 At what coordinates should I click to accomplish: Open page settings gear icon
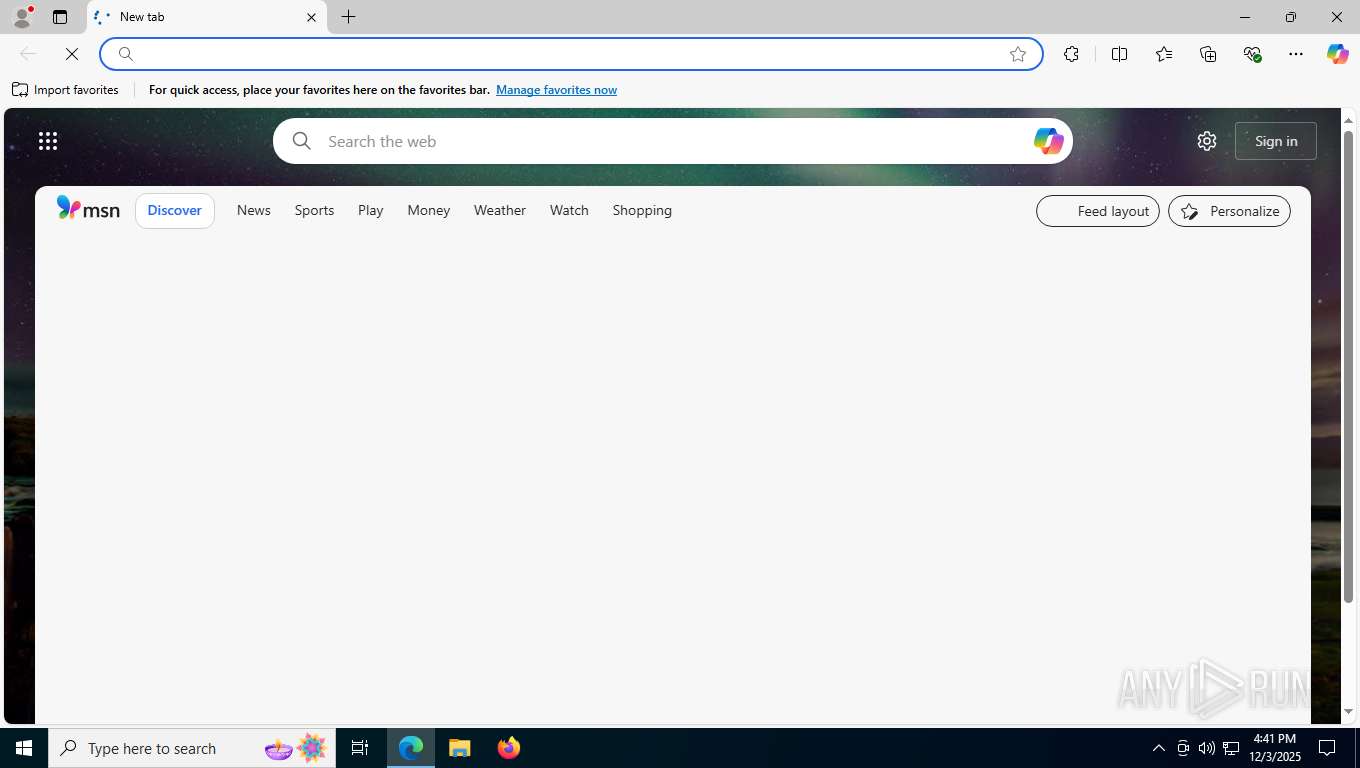pos(1207,141)
